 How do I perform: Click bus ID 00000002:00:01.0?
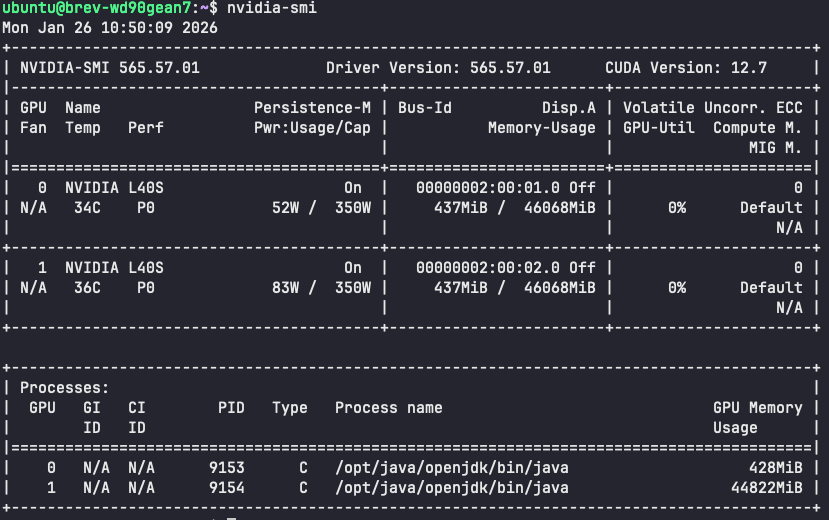[488, 188]
